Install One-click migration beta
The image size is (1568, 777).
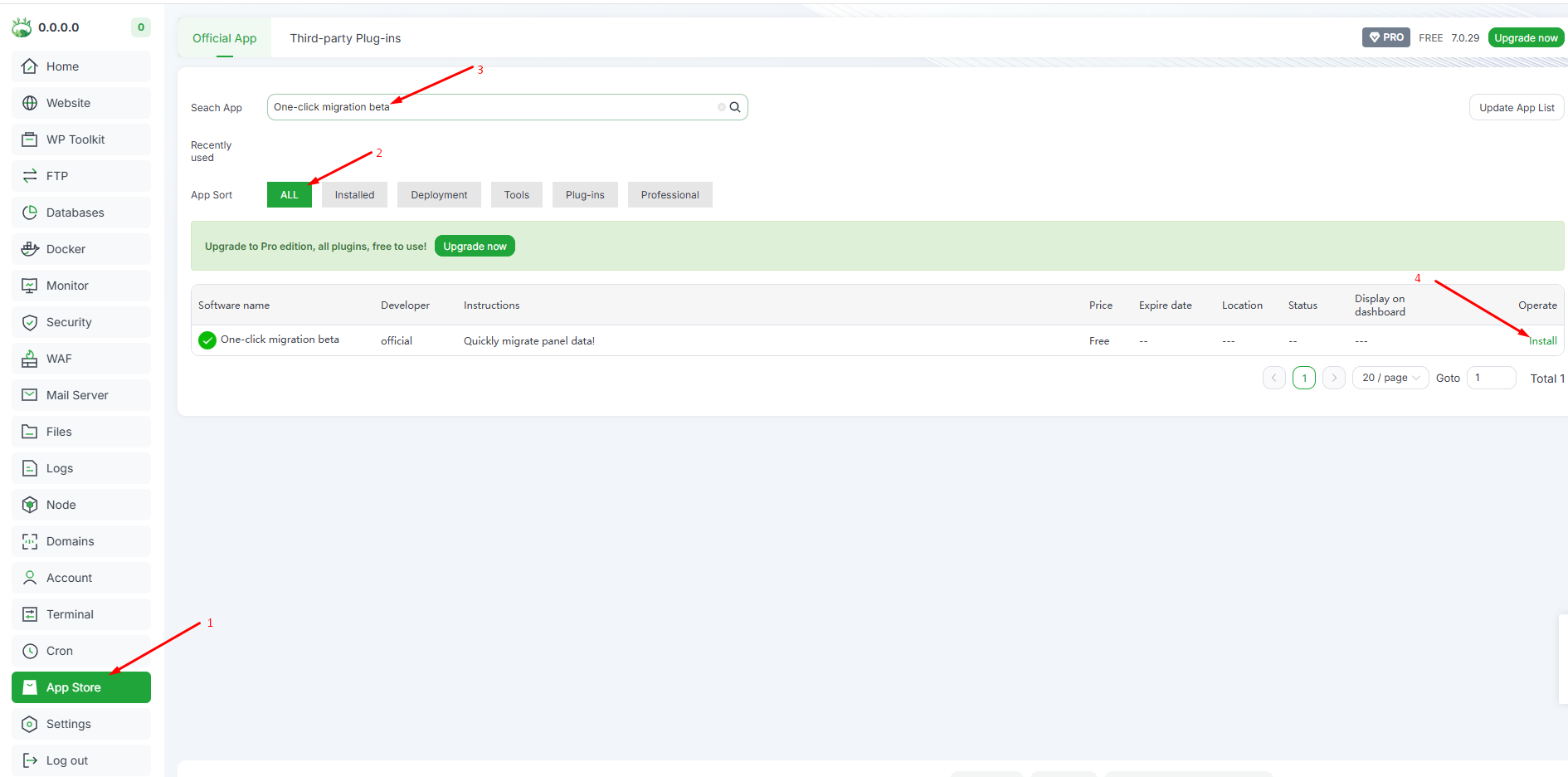1543,341
